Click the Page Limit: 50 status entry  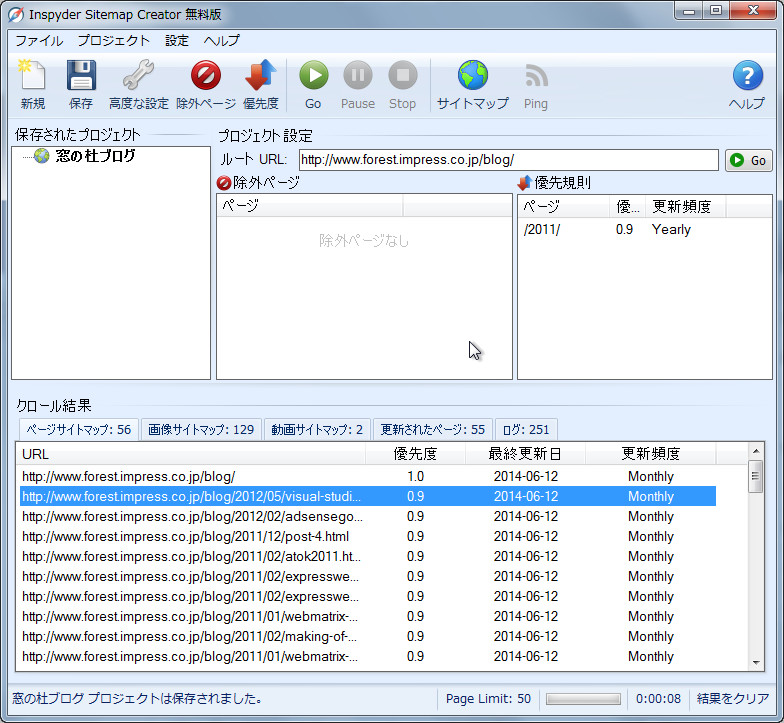point(488,698)
